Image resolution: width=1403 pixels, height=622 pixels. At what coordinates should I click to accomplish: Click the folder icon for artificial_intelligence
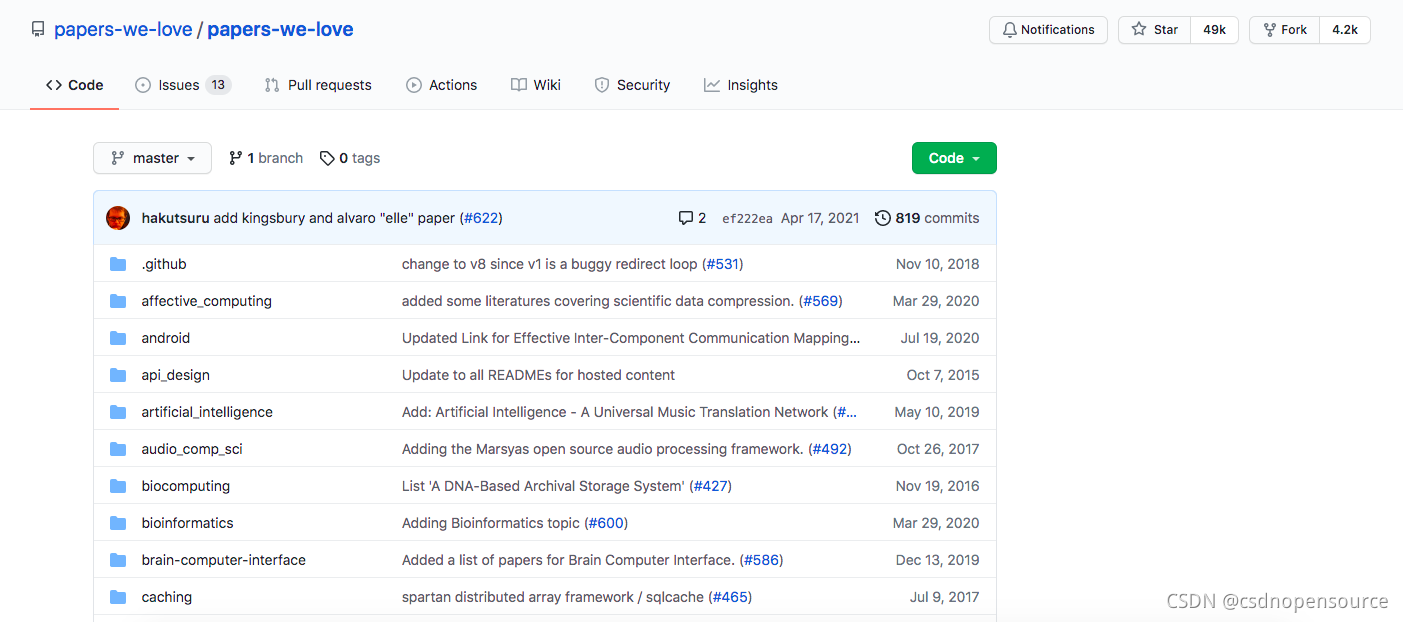[x=118, y=412]
